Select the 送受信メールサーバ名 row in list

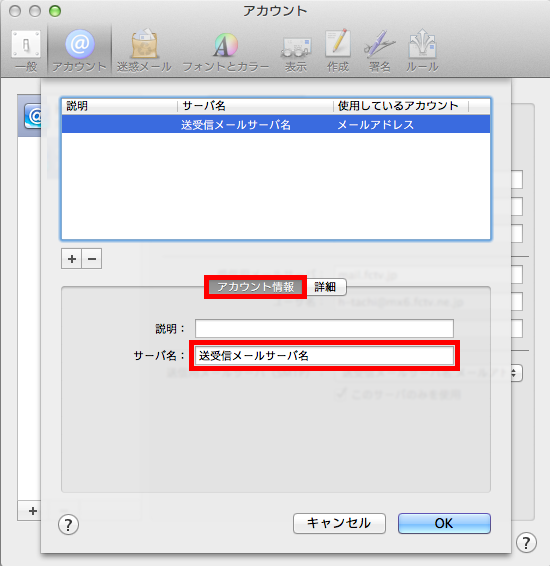click(276, 124)
